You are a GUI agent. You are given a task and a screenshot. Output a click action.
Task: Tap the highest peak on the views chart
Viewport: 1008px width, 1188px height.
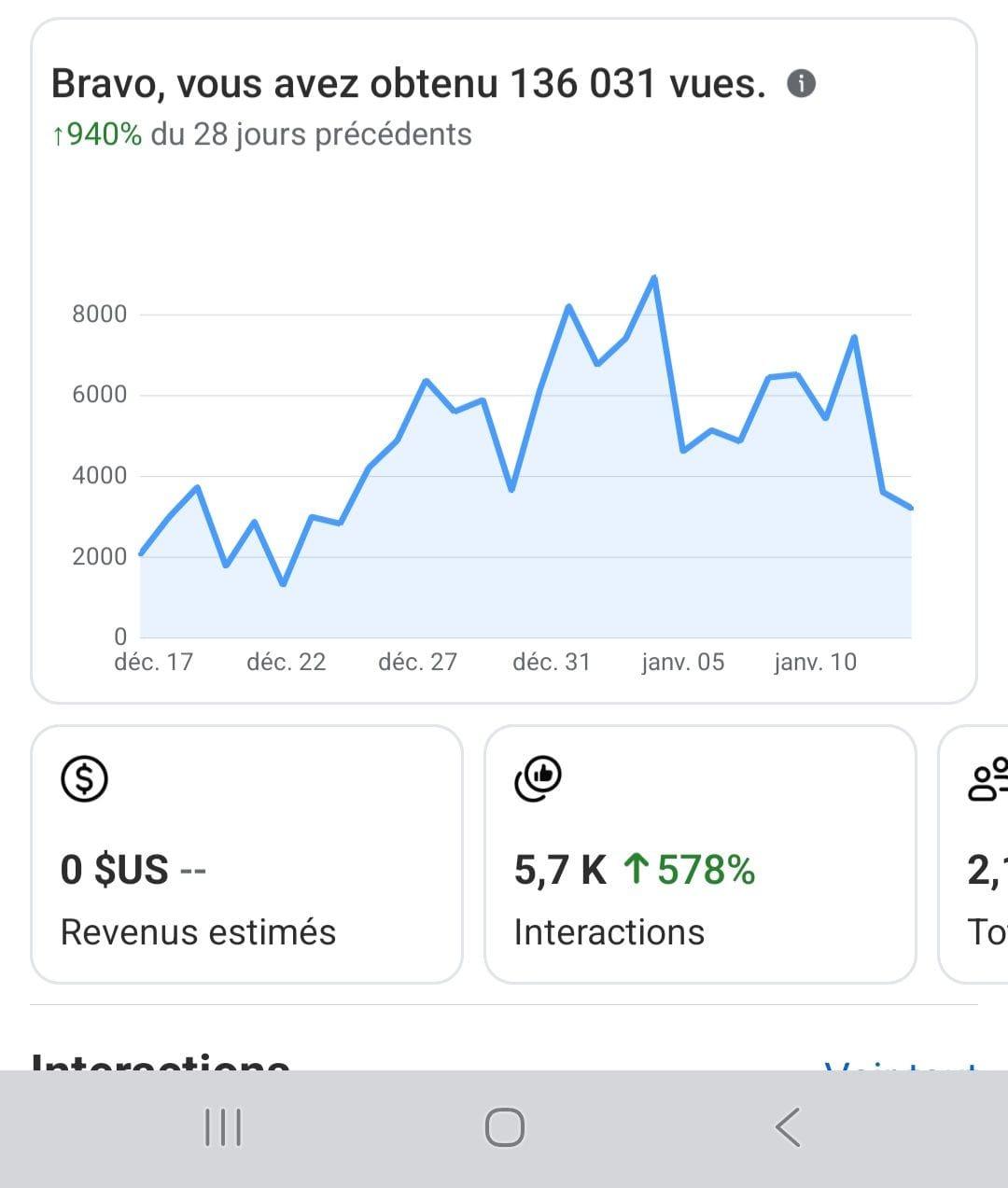654,278
